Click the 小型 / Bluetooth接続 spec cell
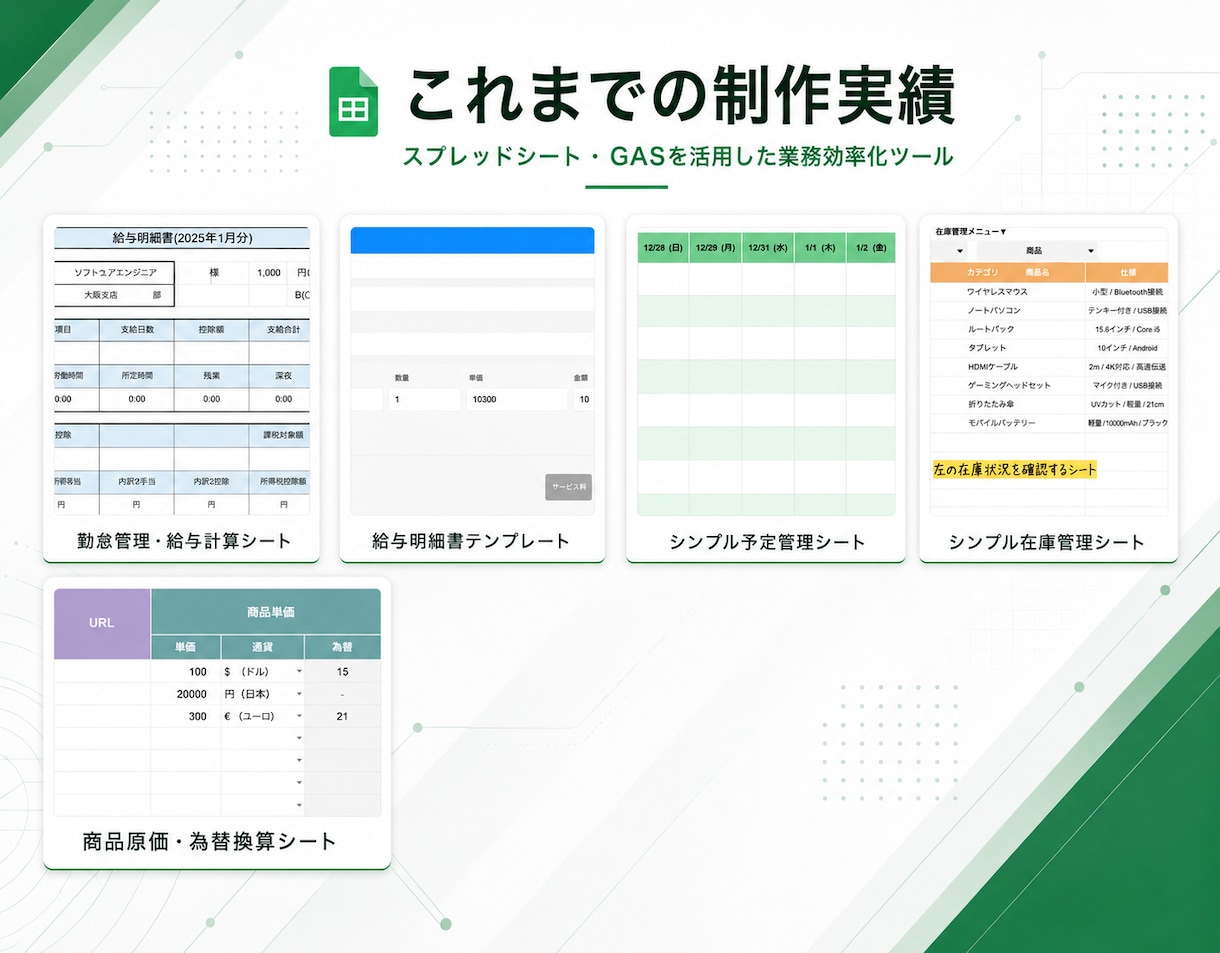This screenshot has width=1220, height=953. (x=1127, y=292)
